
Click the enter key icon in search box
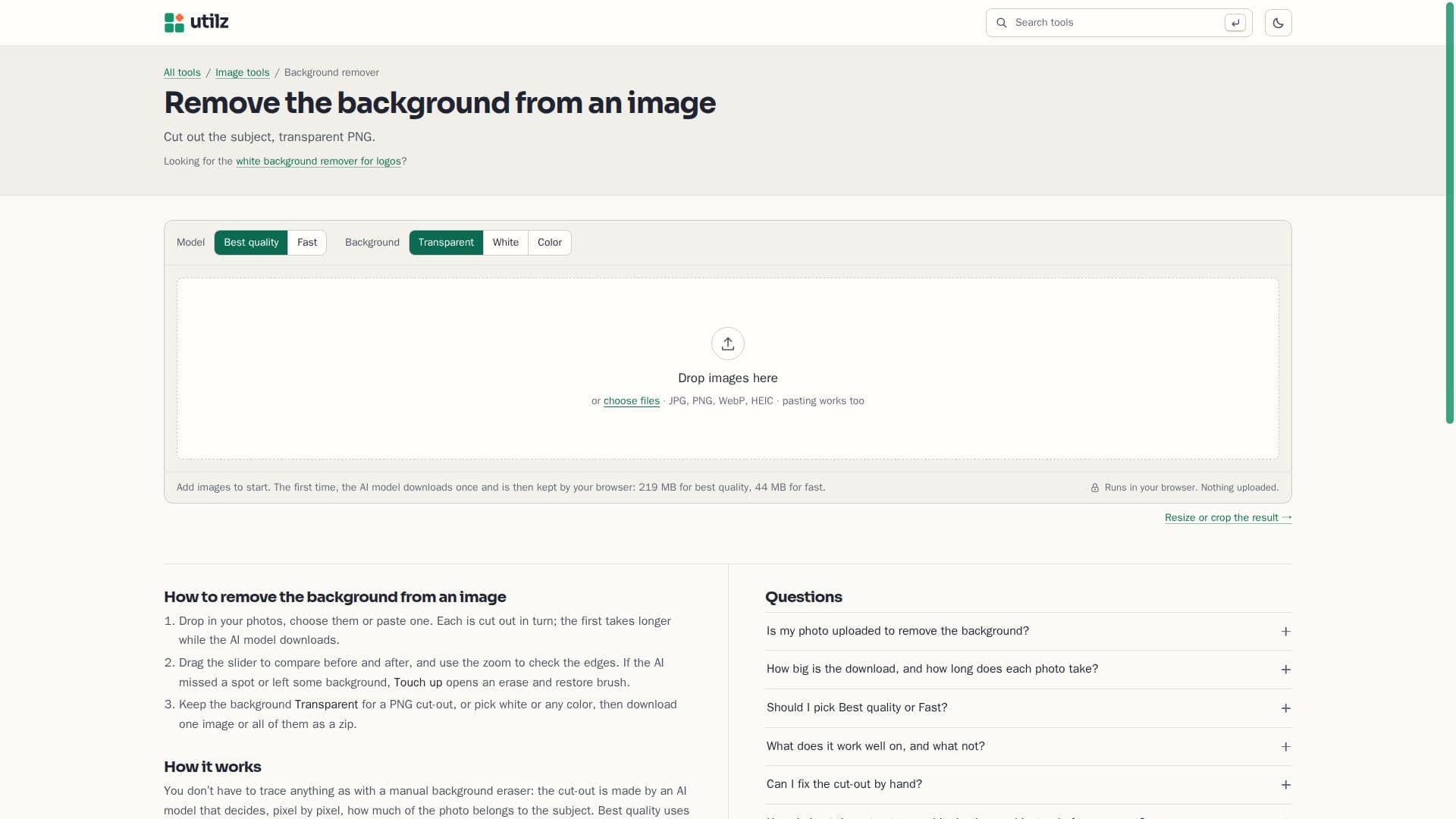1235,23
